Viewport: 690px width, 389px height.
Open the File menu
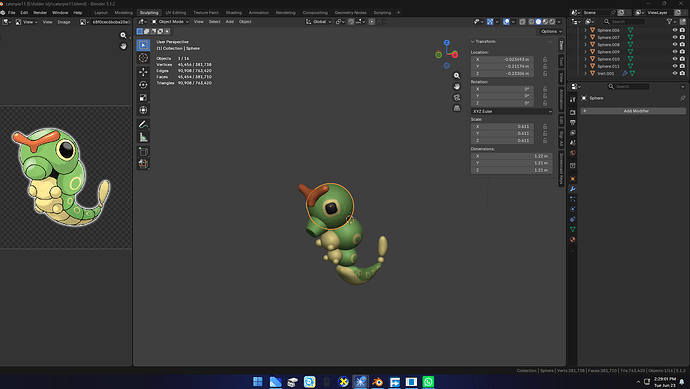11,13
